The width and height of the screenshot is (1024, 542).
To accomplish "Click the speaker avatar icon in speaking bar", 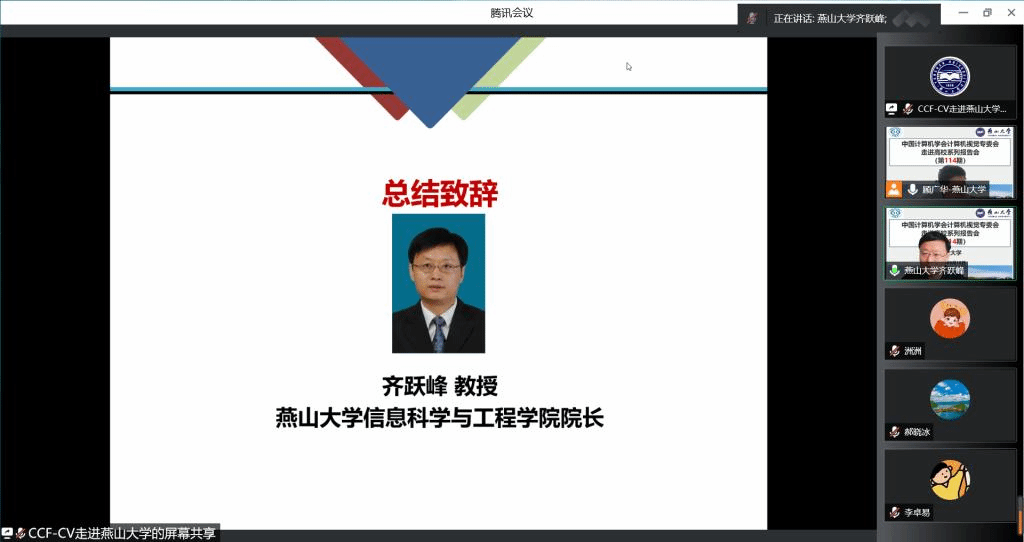I will click(751, 18).
